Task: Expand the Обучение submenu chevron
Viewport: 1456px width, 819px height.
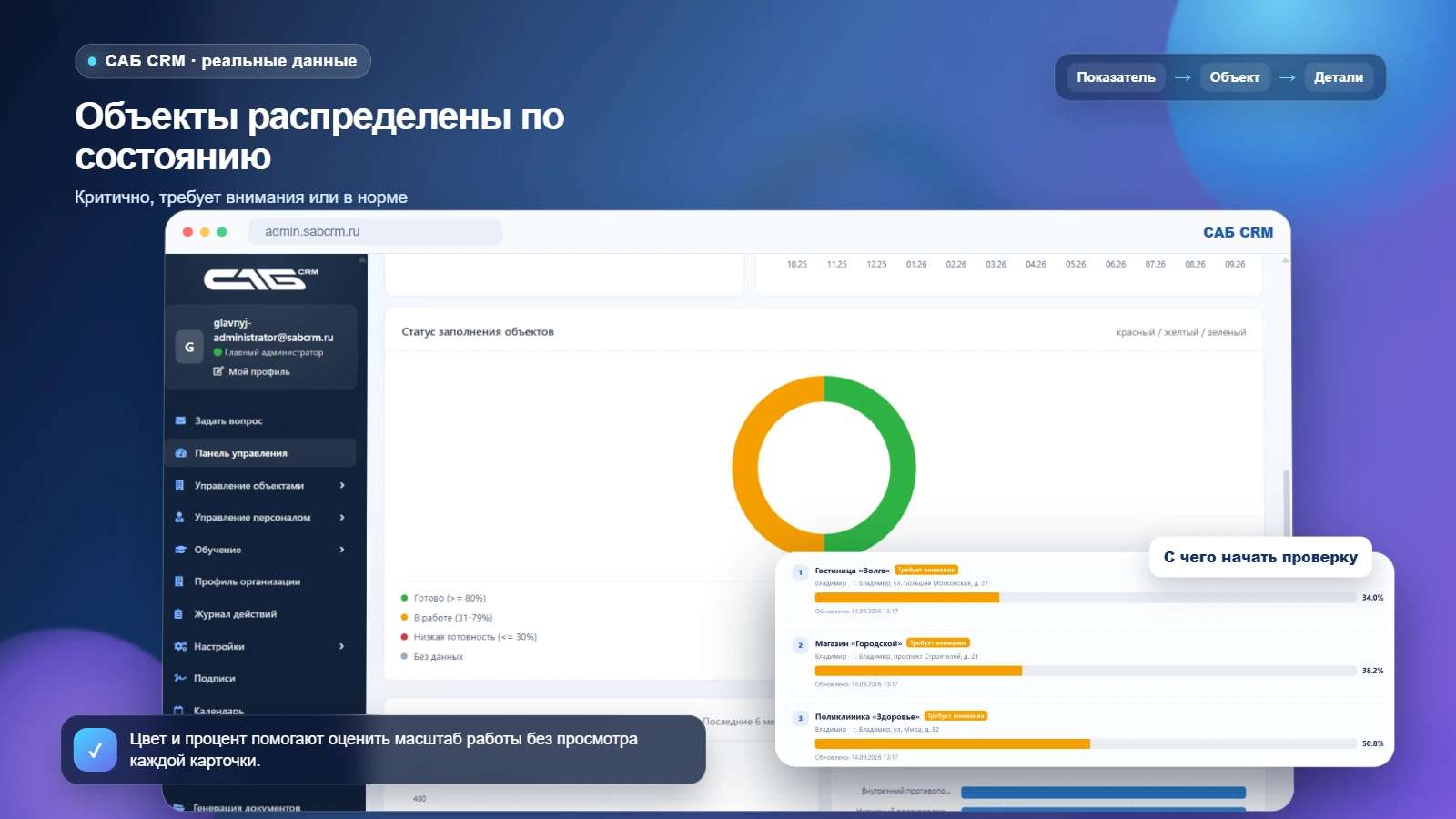Action: pyautogui.click(x=342, y=550)
